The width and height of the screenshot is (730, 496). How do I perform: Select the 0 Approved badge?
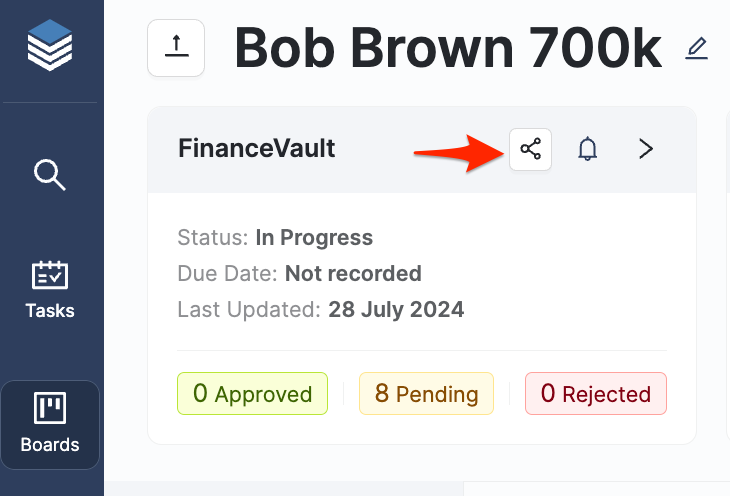click(252, 393)
